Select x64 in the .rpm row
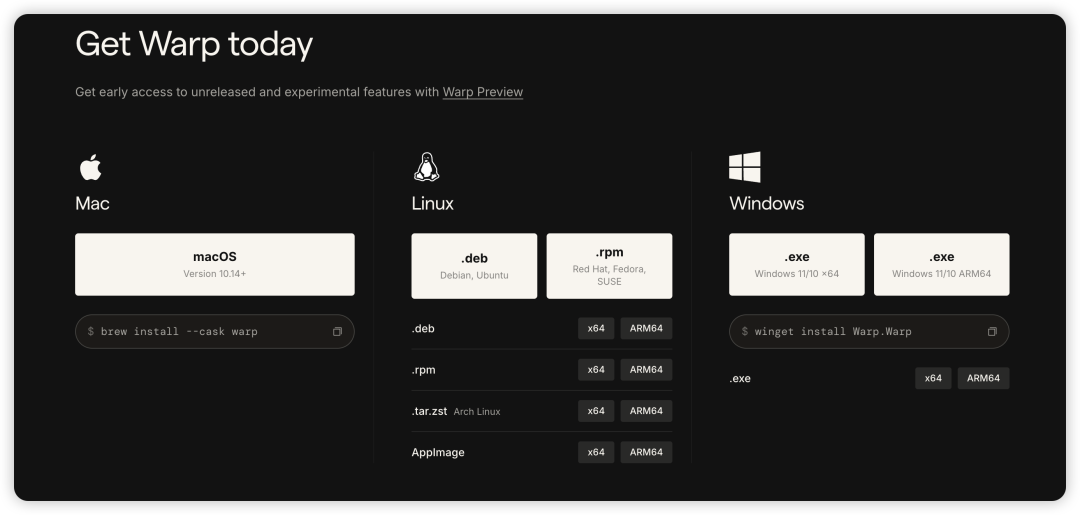The width and height of the screenshot is (1080, 515). click(x=596, y=370)
